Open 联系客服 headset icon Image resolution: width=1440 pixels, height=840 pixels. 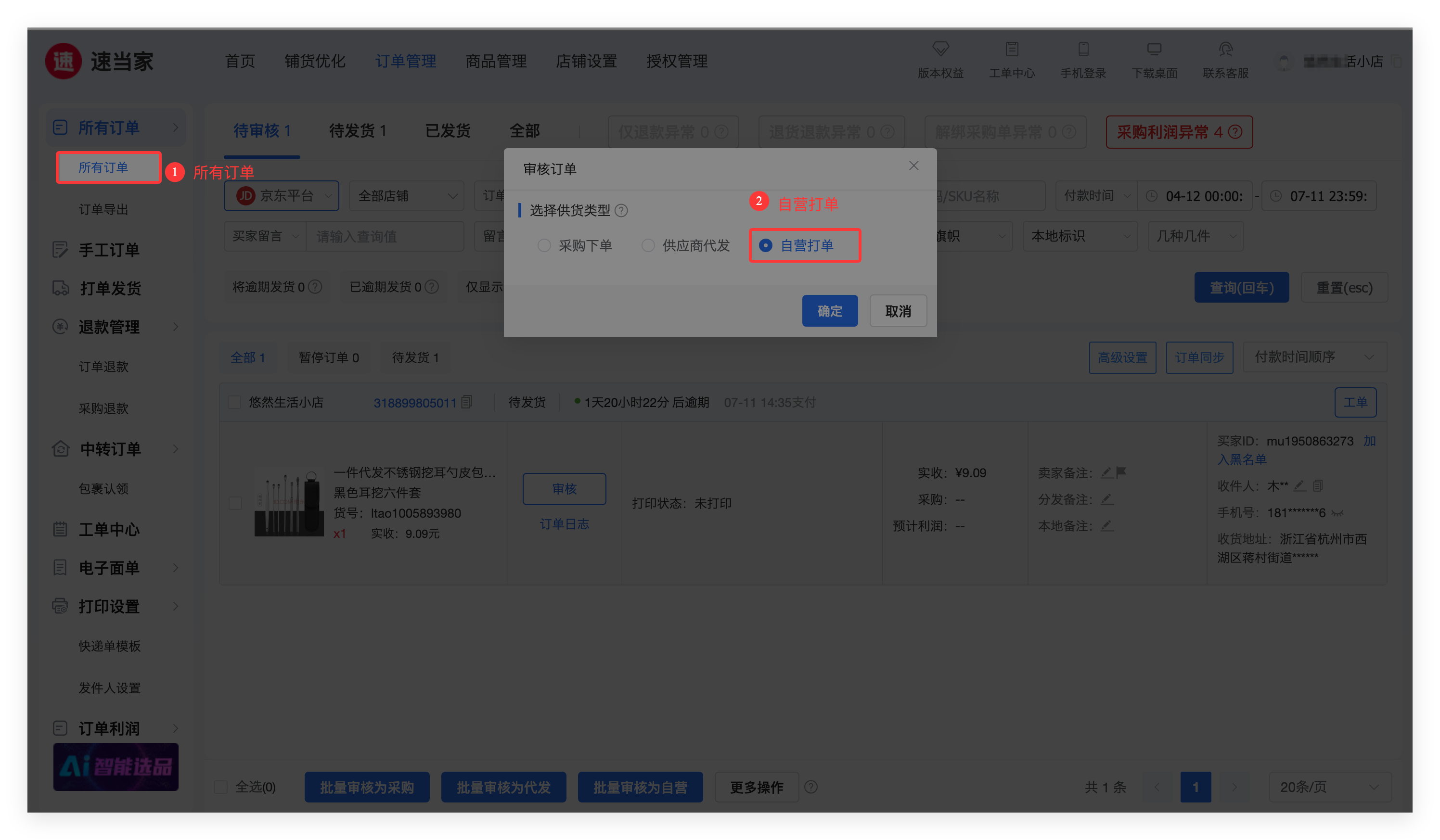(1225, 49)
